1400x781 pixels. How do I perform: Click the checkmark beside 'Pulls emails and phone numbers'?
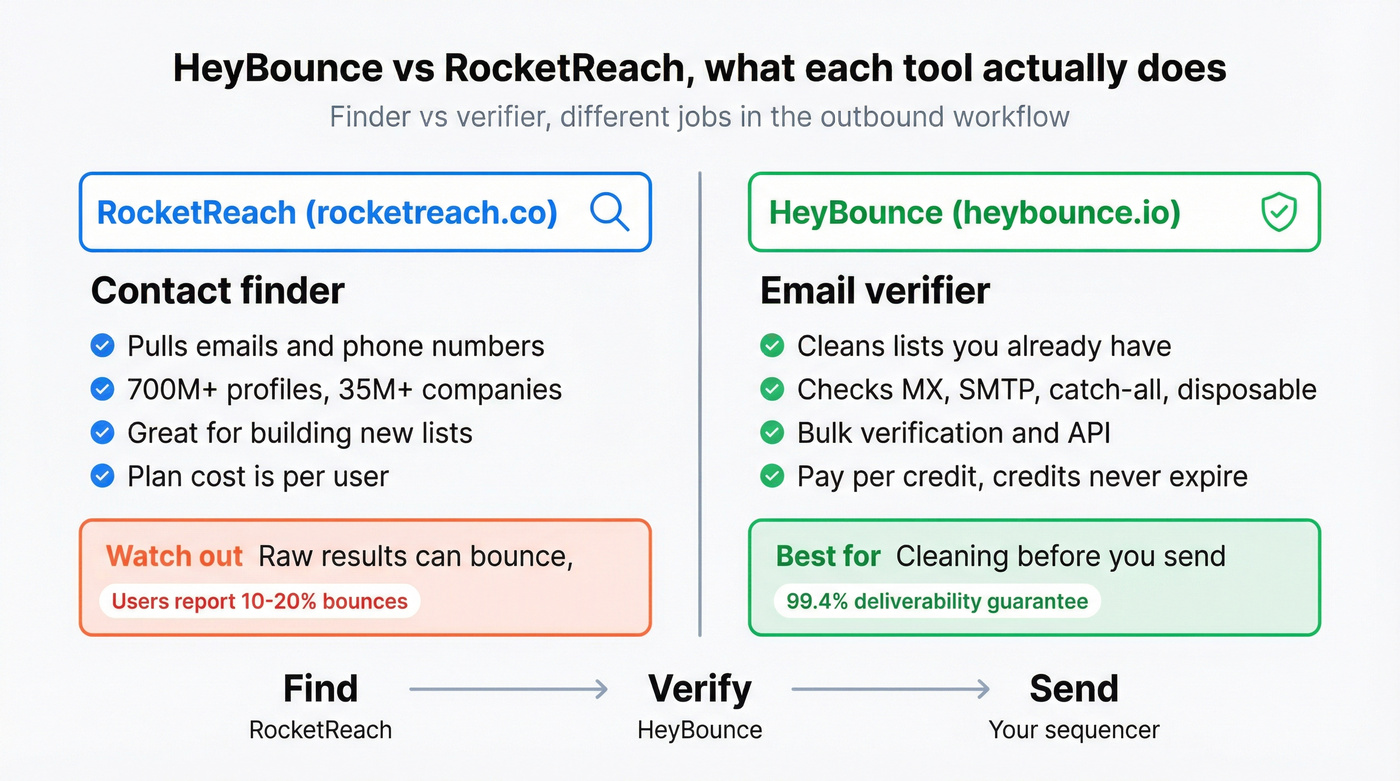[102, 345]
